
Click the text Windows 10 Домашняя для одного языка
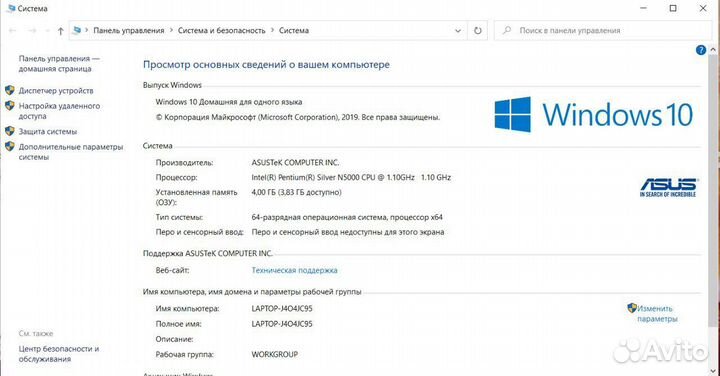pyautogui.click(x=229, y=102)
